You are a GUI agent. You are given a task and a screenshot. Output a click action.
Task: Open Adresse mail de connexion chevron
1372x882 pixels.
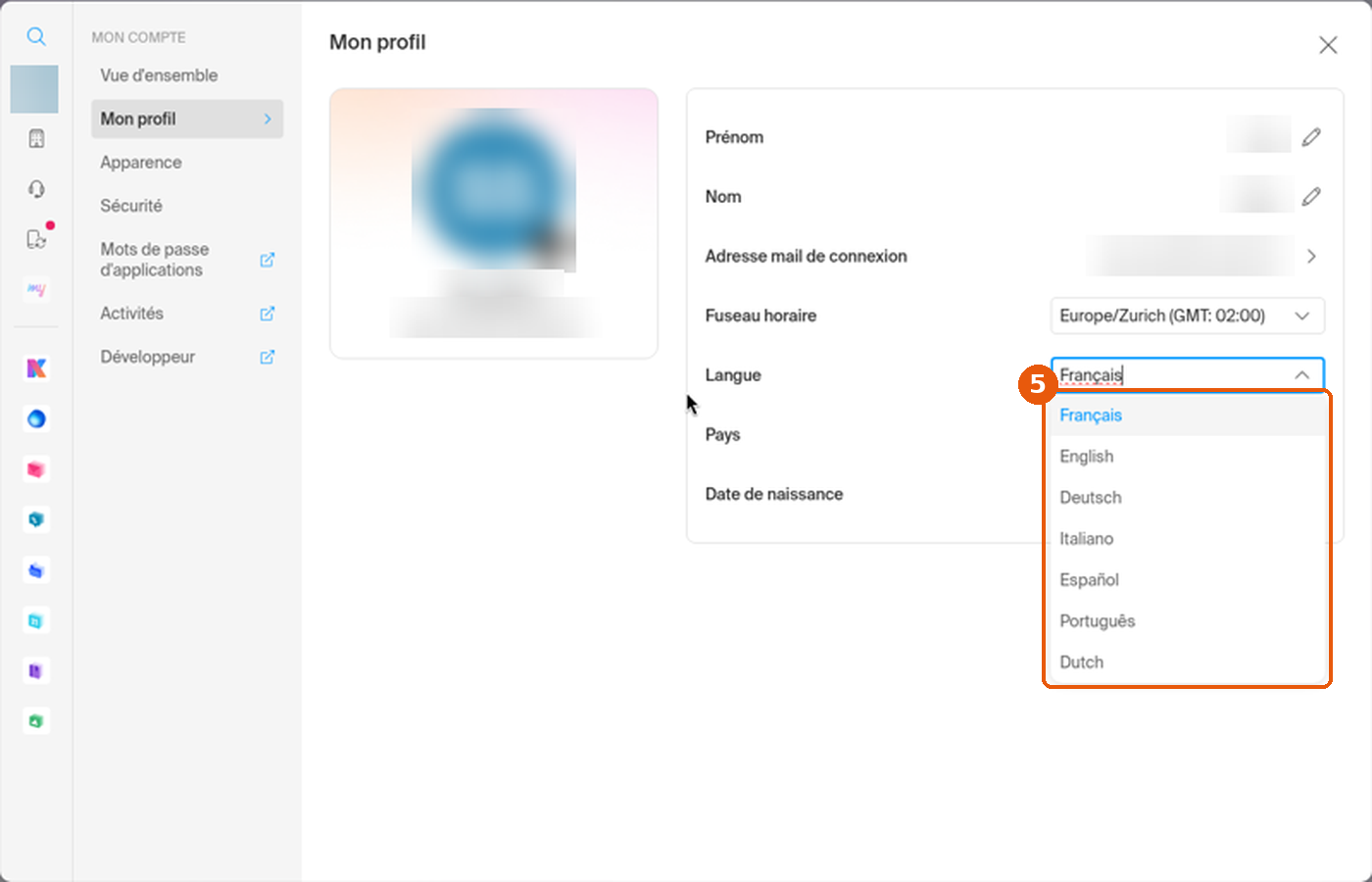(1311, 257)
